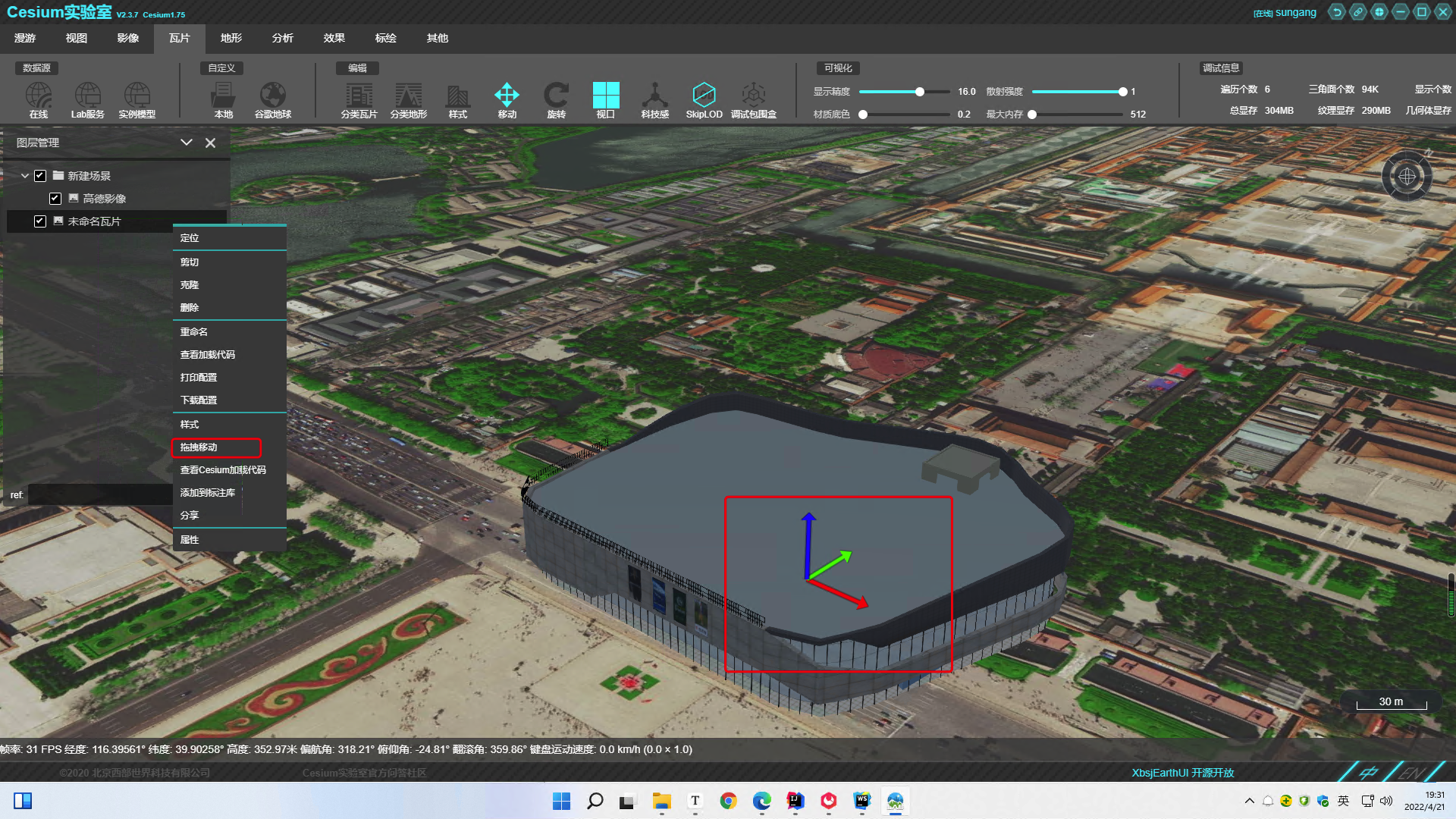The height and width of the screenshot is (819, 1456).
Task: Click the XbsjEarthUI 开源开放 link
Action: click(x=1182, y=773)
